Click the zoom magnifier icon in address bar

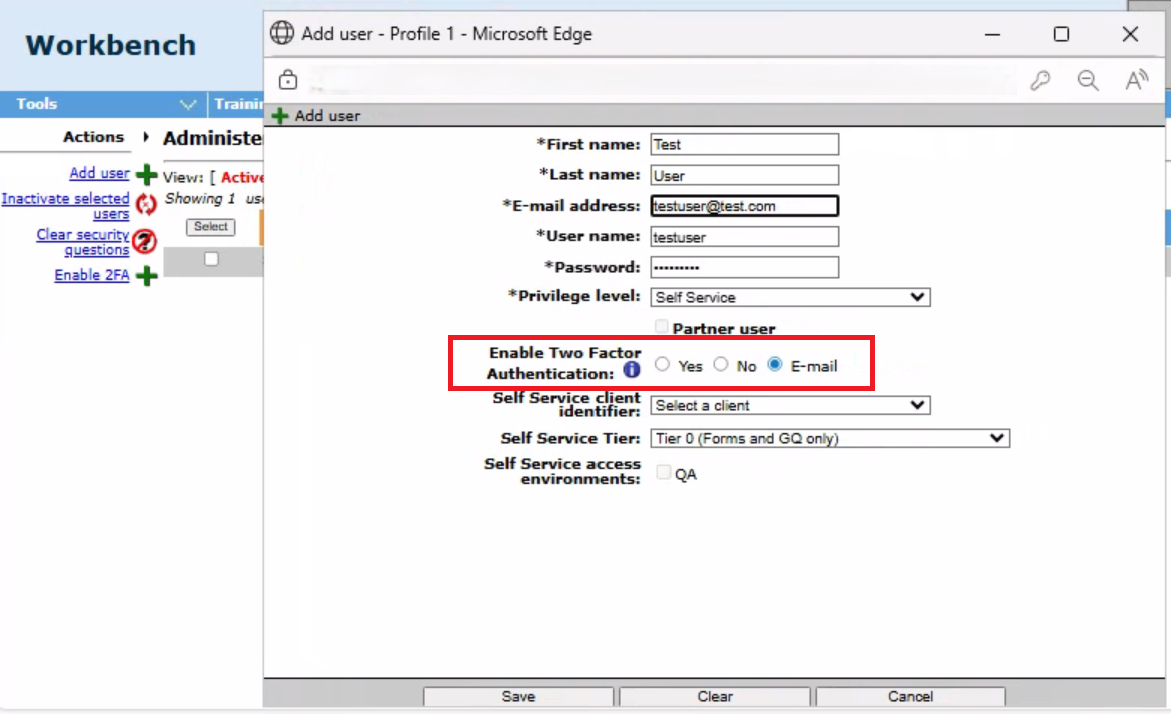point(1088,81)
